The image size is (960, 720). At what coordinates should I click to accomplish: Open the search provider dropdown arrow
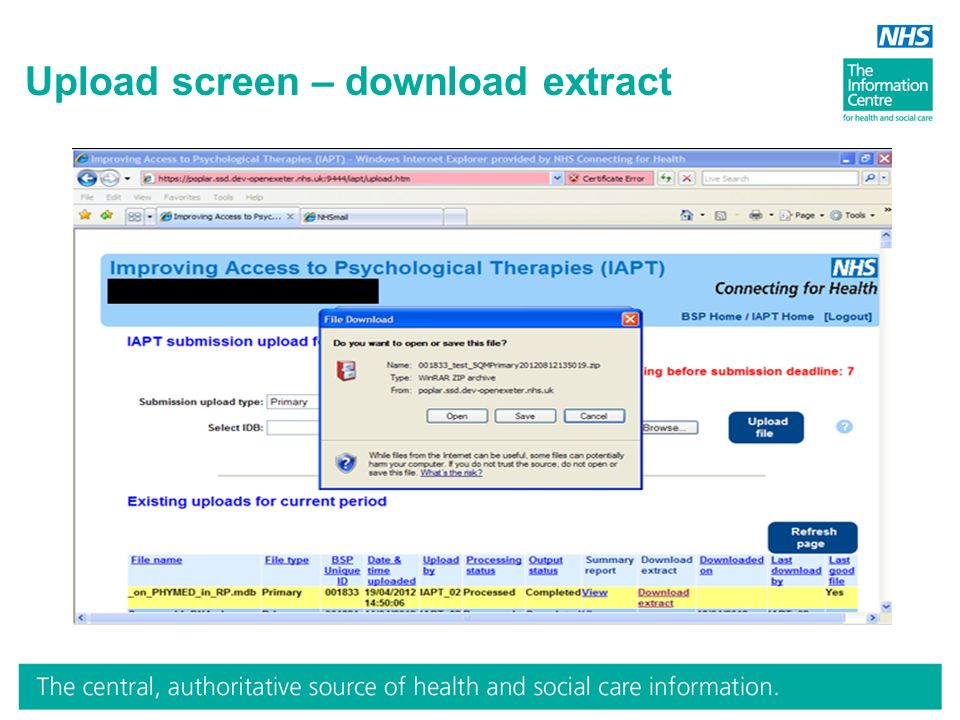point(884,178)
